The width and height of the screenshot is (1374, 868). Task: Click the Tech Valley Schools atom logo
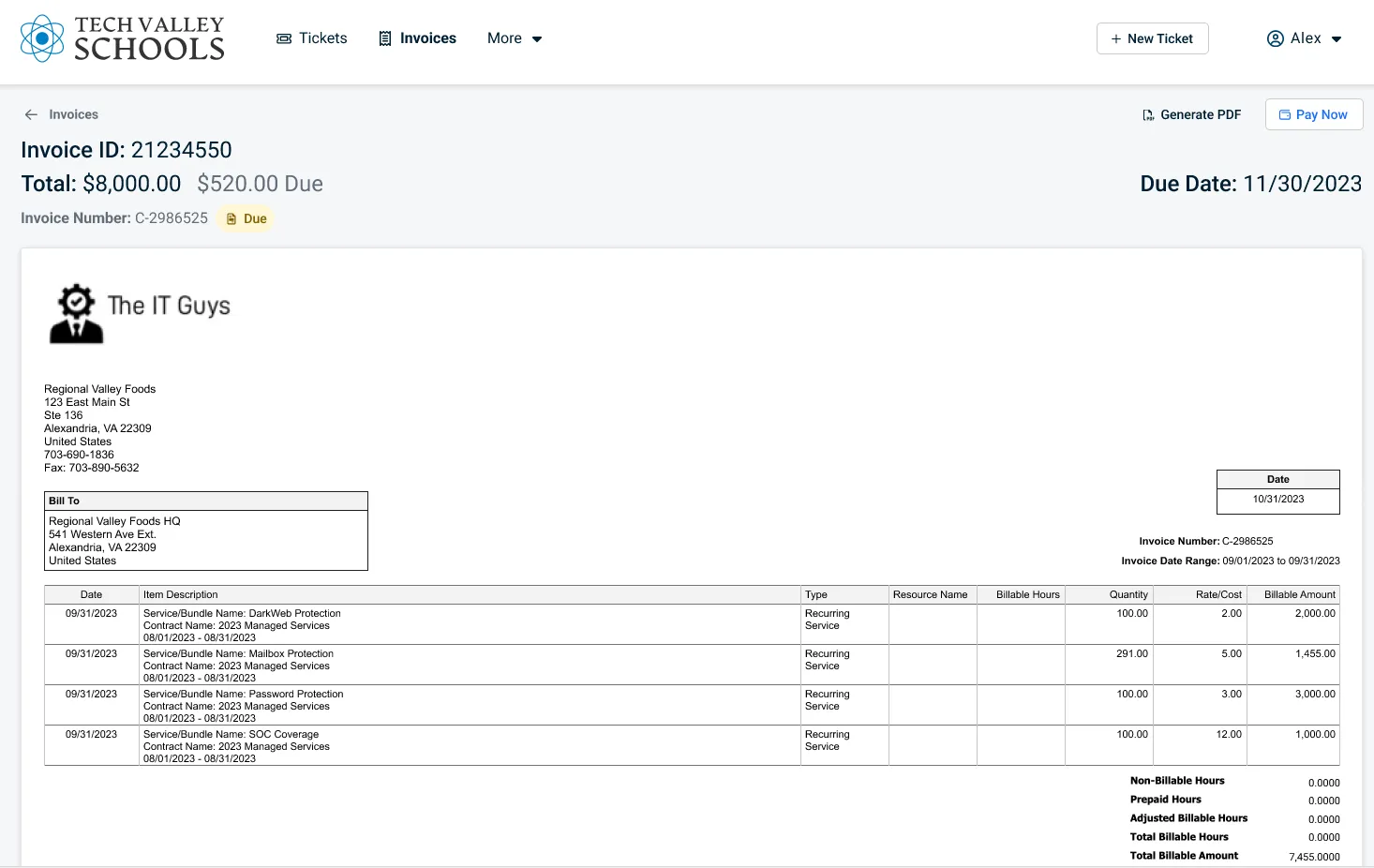pos(42,38)
